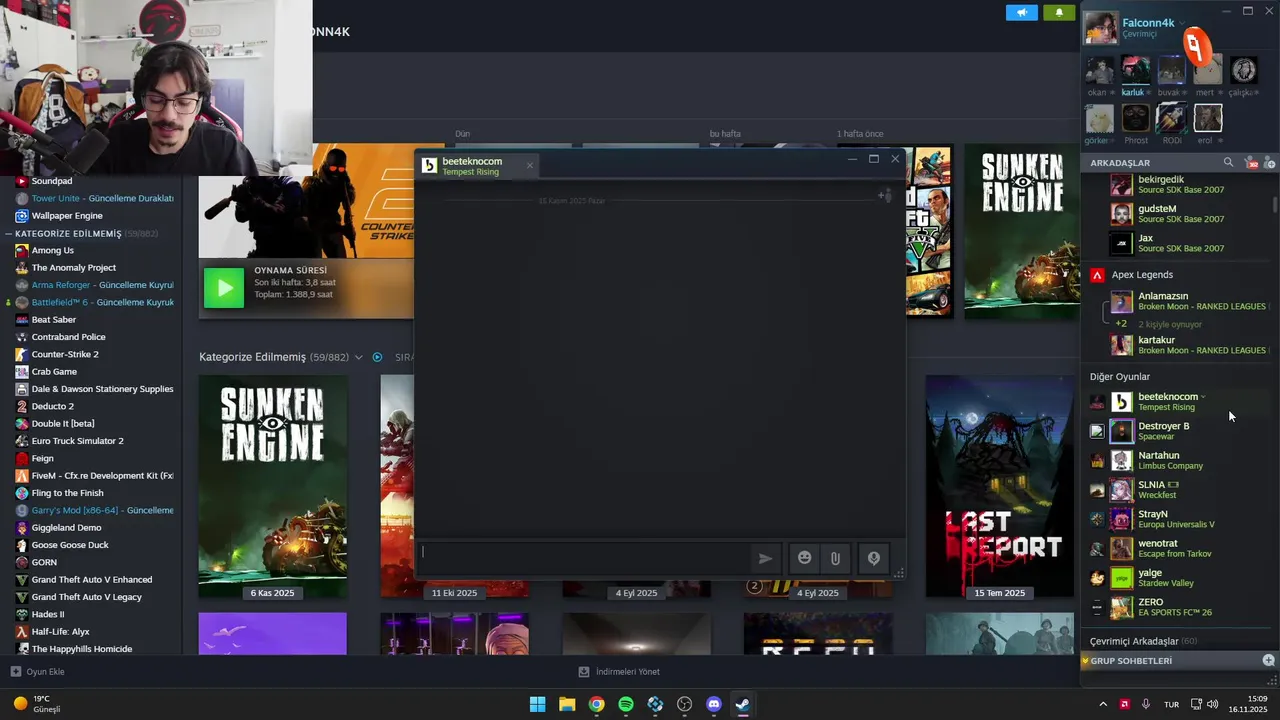The image size is (1280, 720).
Task: Open pending friend invites icon
Action: pyautogui.click(x=1251, y=162)
